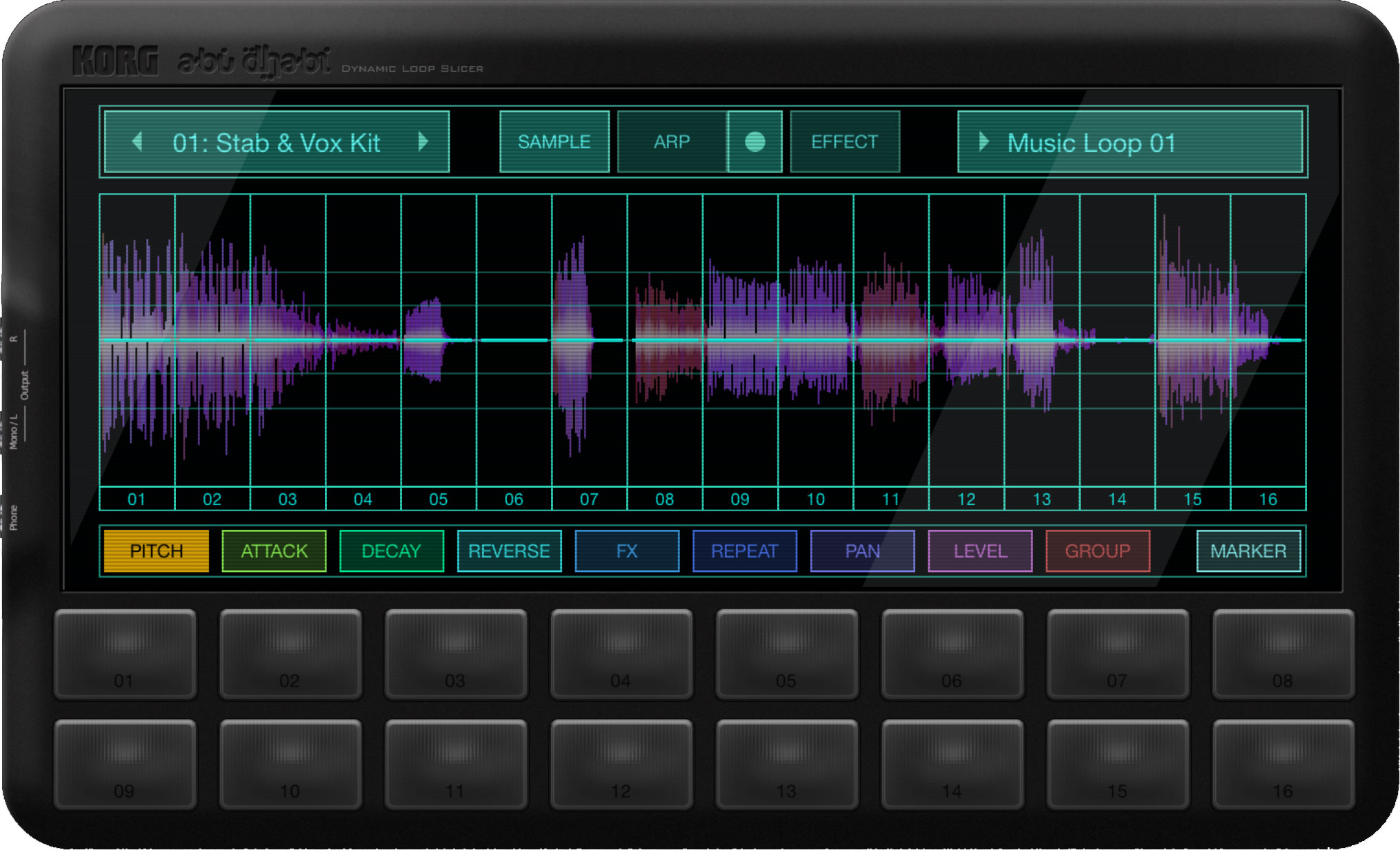
Task: Select slice label 16 under the waveform
Action: (1268, 499)
